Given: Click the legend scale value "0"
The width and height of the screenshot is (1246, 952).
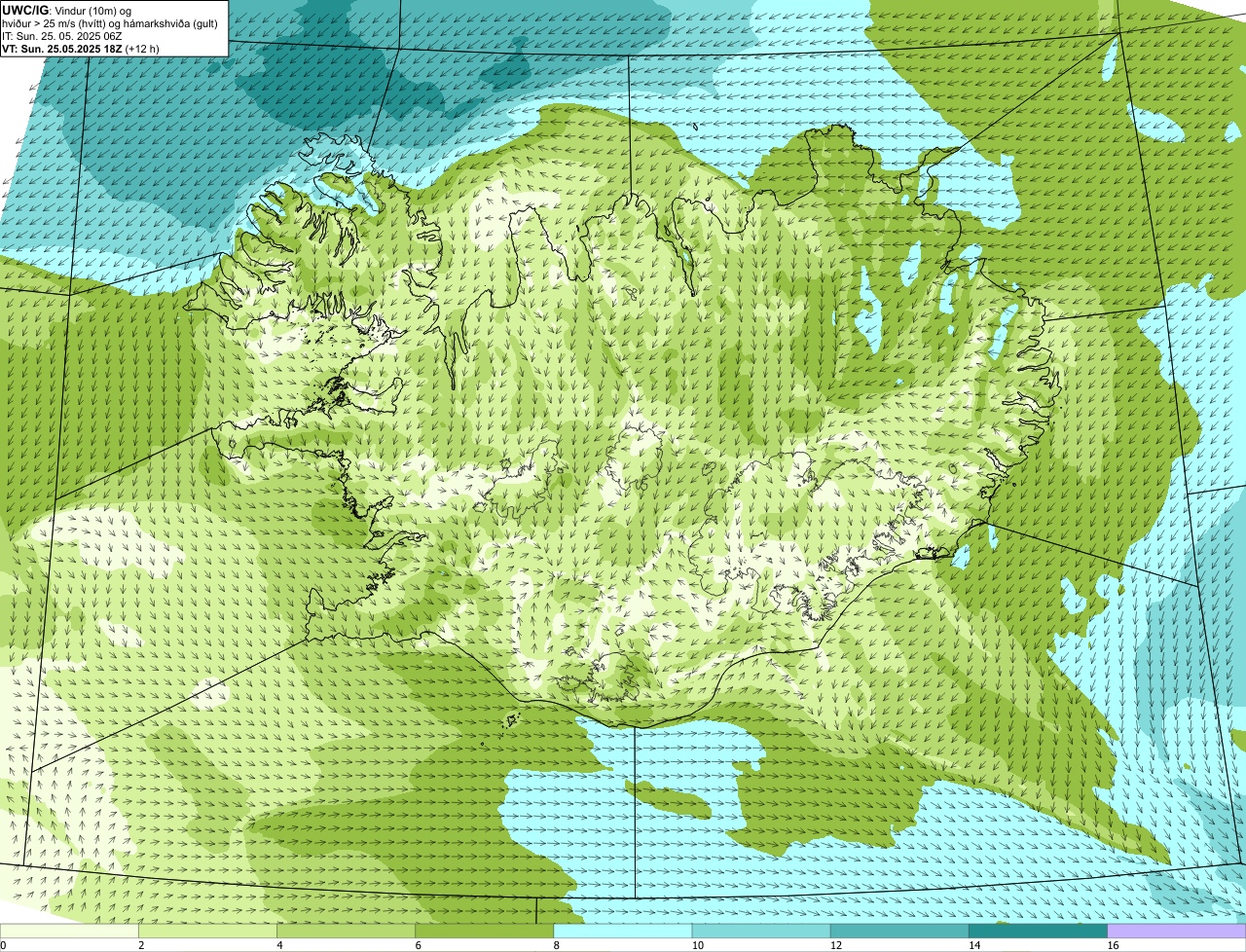Looking at the screenshot, I should tap(4, 945).
